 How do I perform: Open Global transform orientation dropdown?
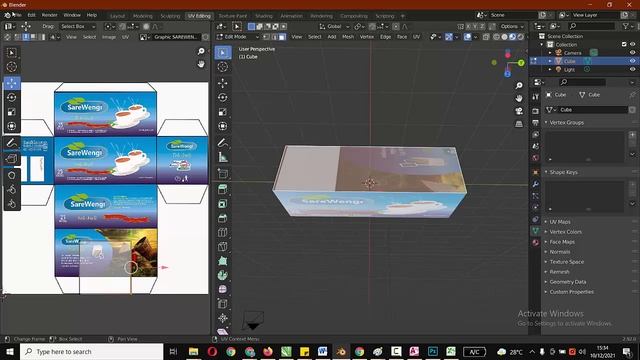[334, 26]
